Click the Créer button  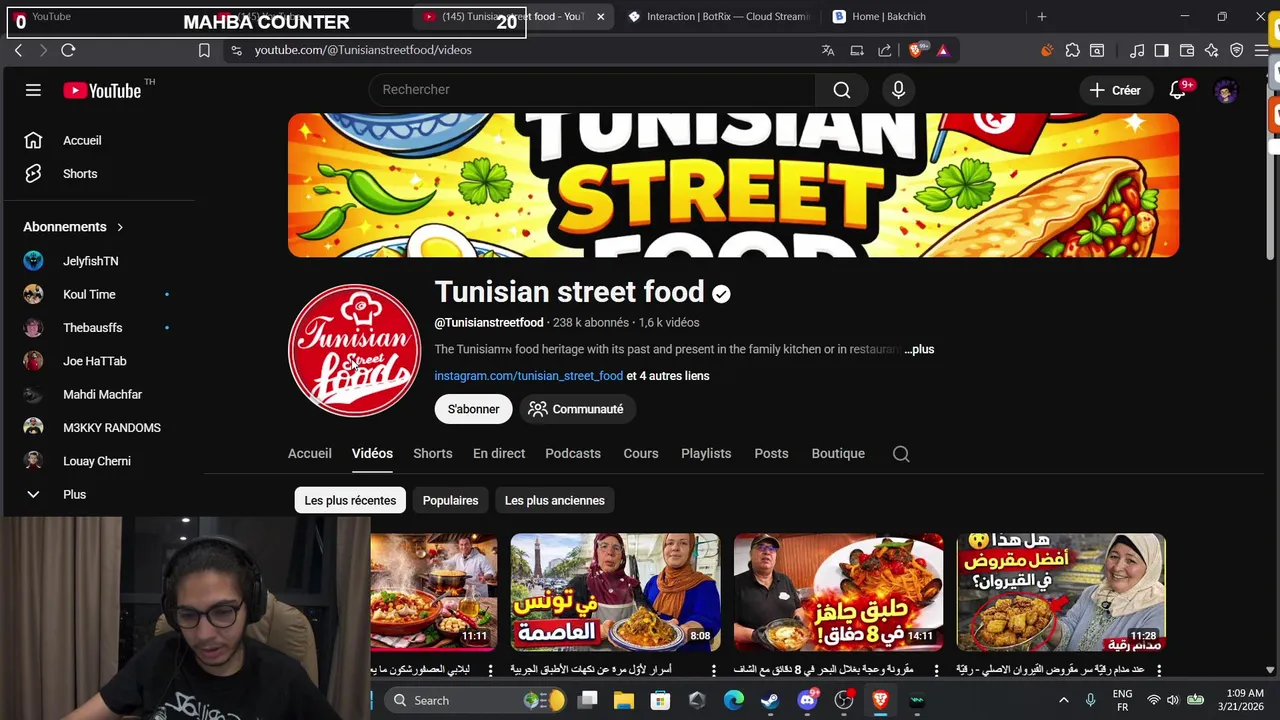1115,90
